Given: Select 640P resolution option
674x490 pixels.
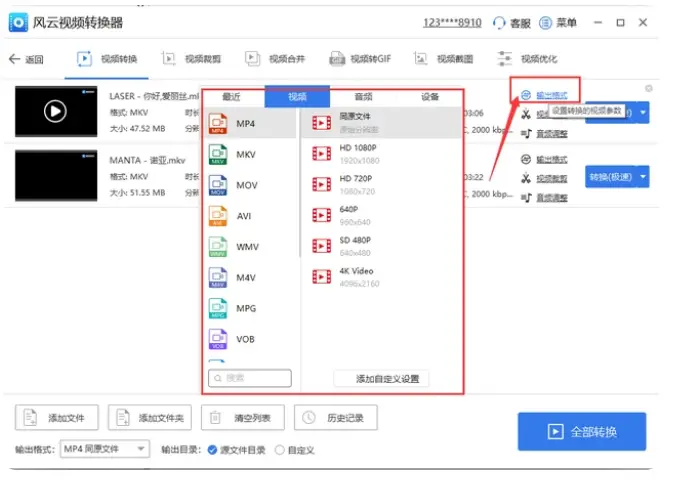Looking at the screenshot, I should pyautogui.click(x=382, y=215).
